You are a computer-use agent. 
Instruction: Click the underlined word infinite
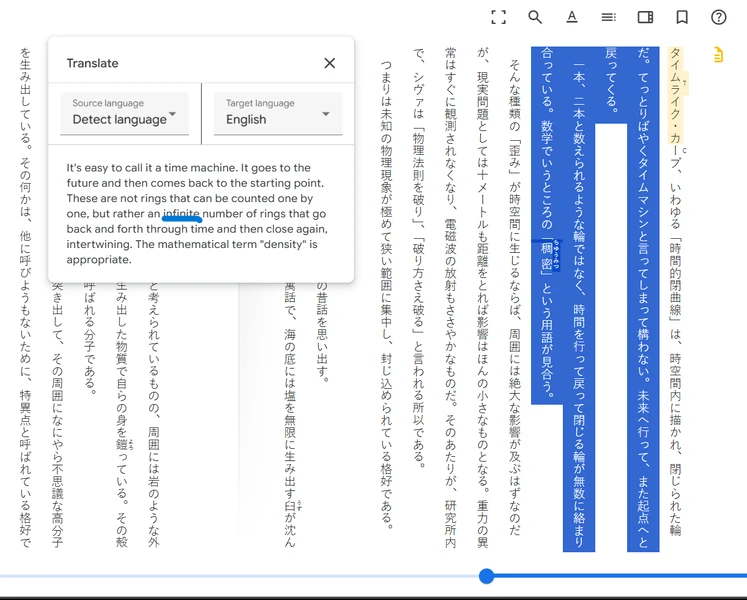(x=182, y=214)
